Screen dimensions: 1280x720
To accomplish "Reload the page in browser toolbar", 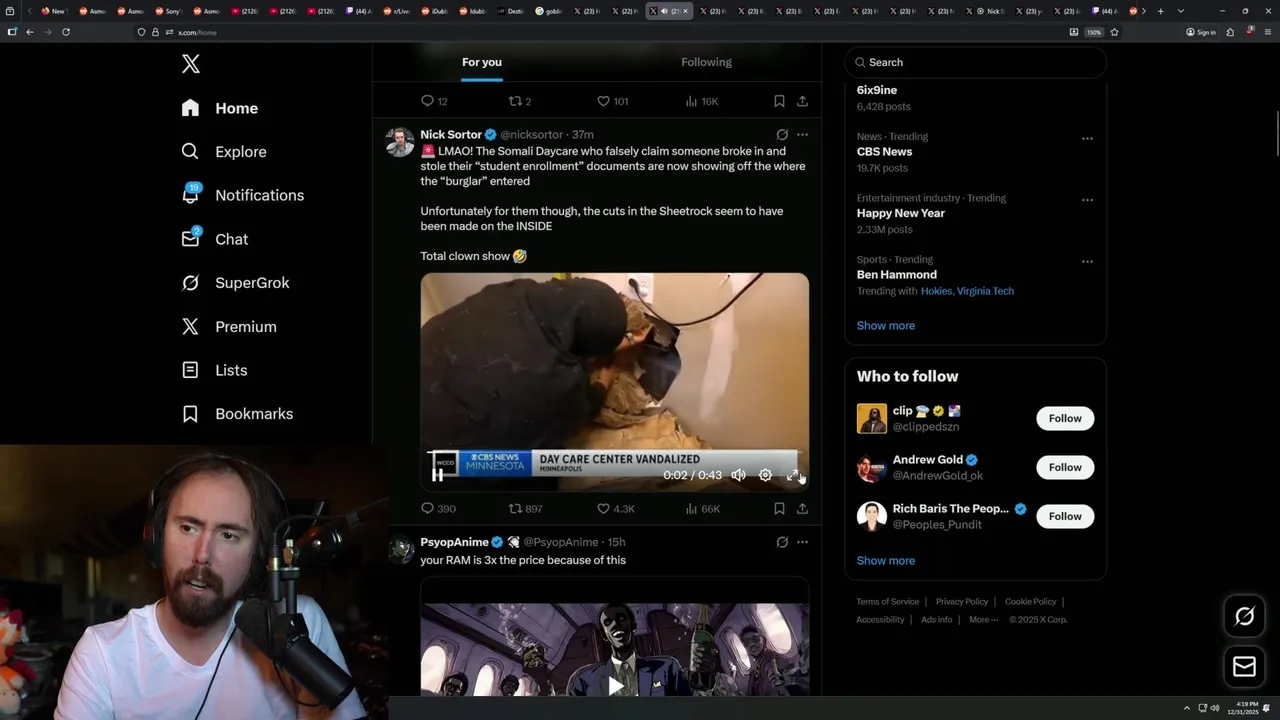I will coord(66,32).
